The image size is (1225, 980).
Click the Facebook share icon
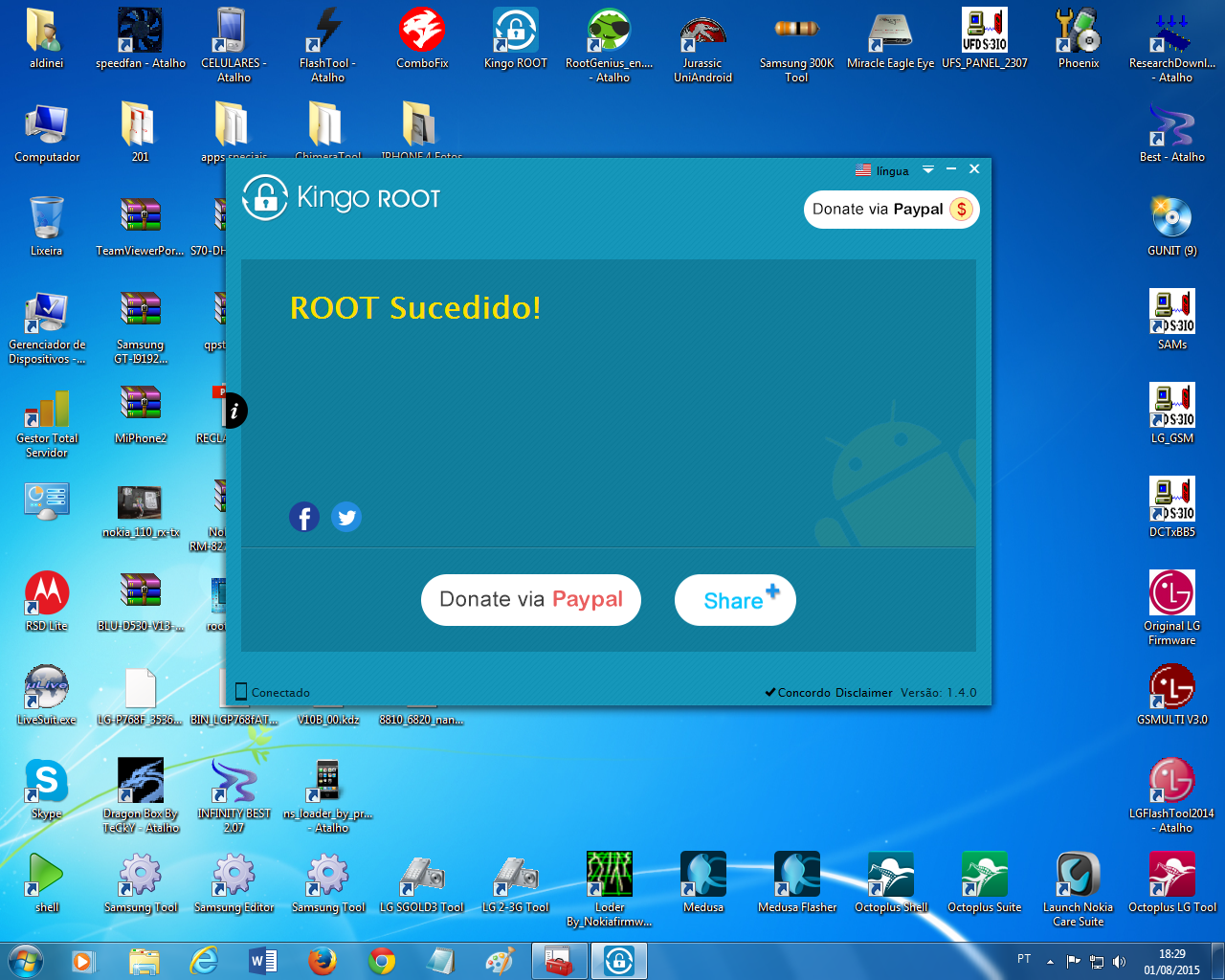point(304,518)
